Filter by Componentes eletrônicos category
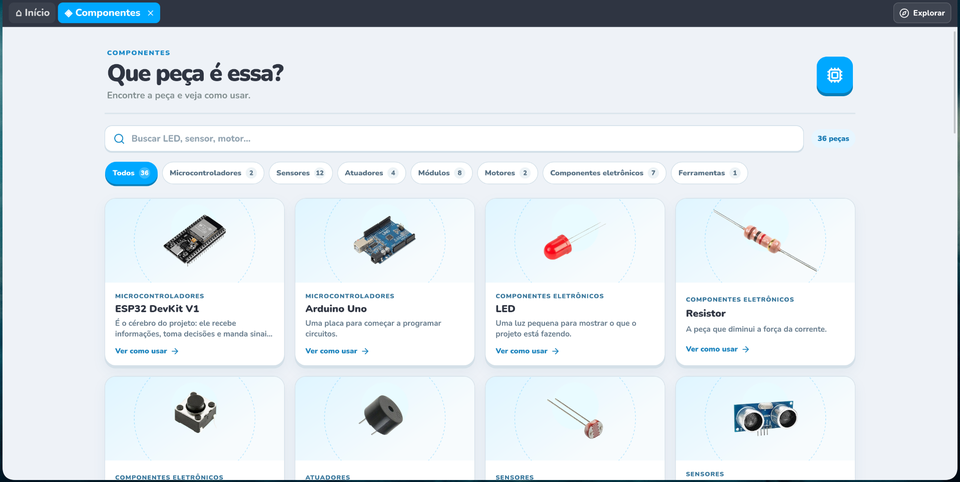Viewport: 960px width, 482px height. [604, 173]
